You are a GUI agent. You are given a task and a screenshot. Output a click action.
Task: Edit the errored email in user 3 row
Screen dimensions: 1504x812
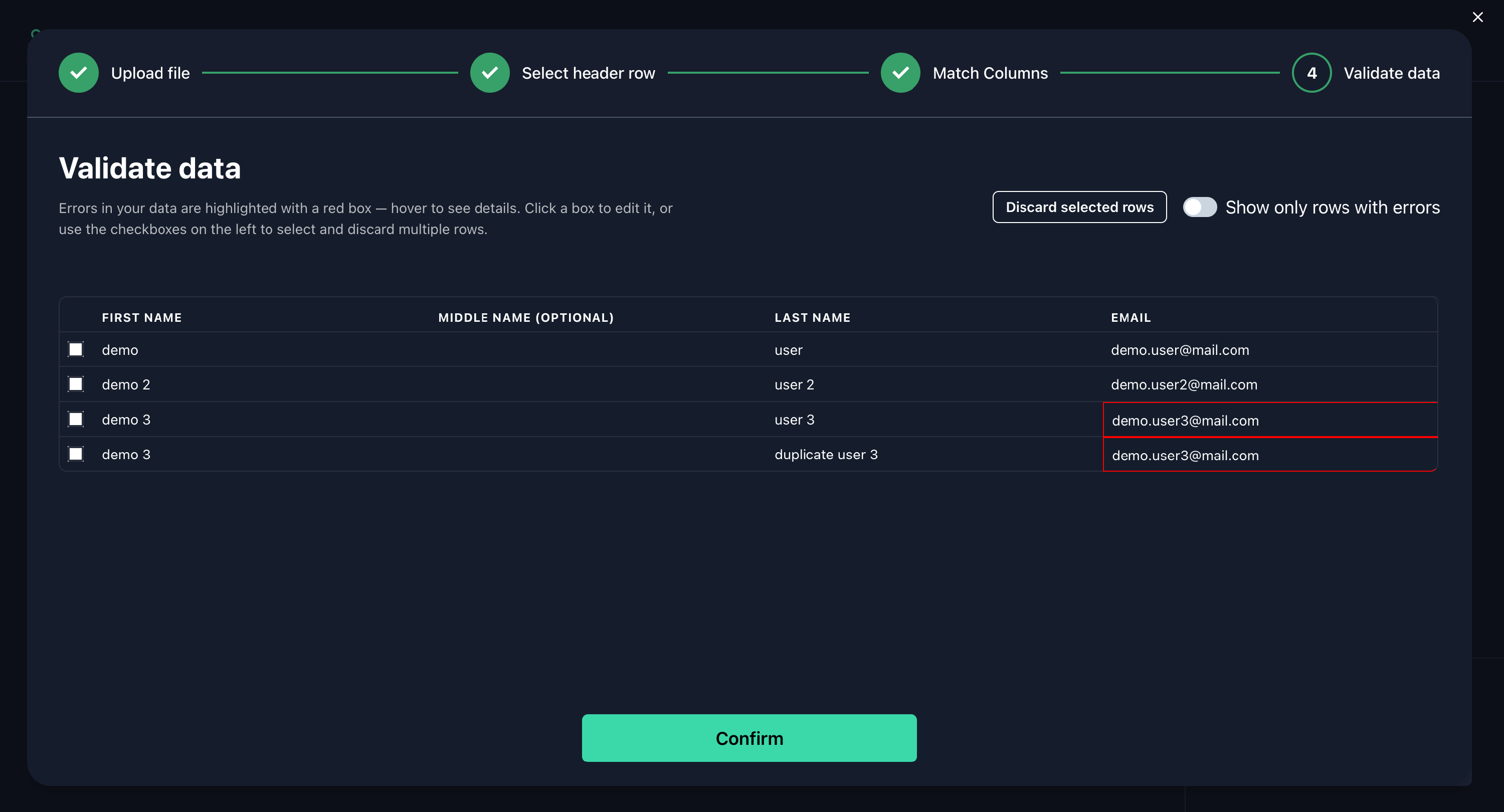coord(1269,420)
